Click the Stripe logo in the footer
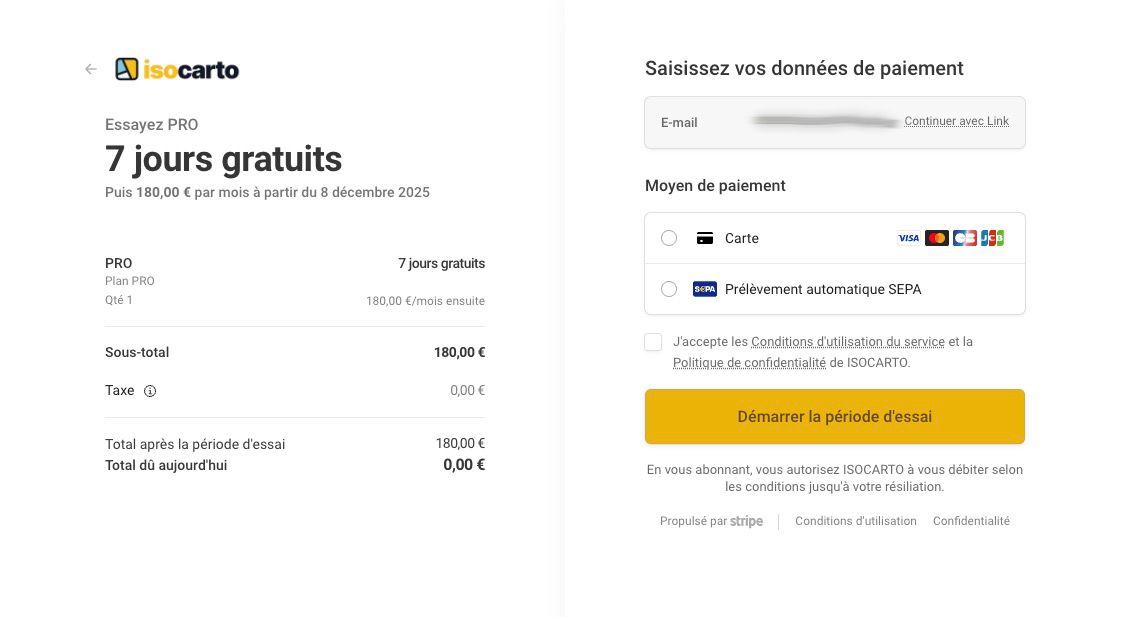This screenshot has width=1134, height=617. [746, 520]
